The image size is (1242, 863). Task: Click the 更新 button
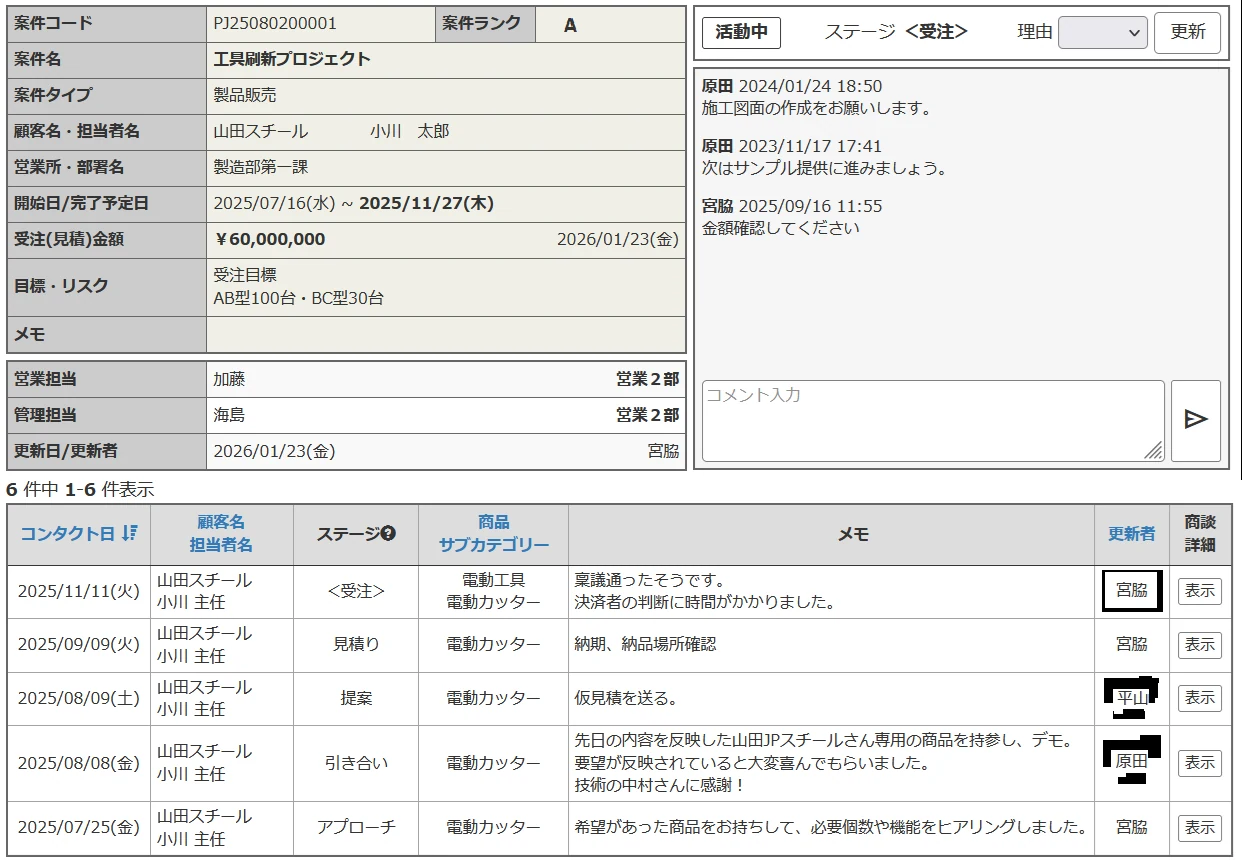click(x=1187, y=32)
